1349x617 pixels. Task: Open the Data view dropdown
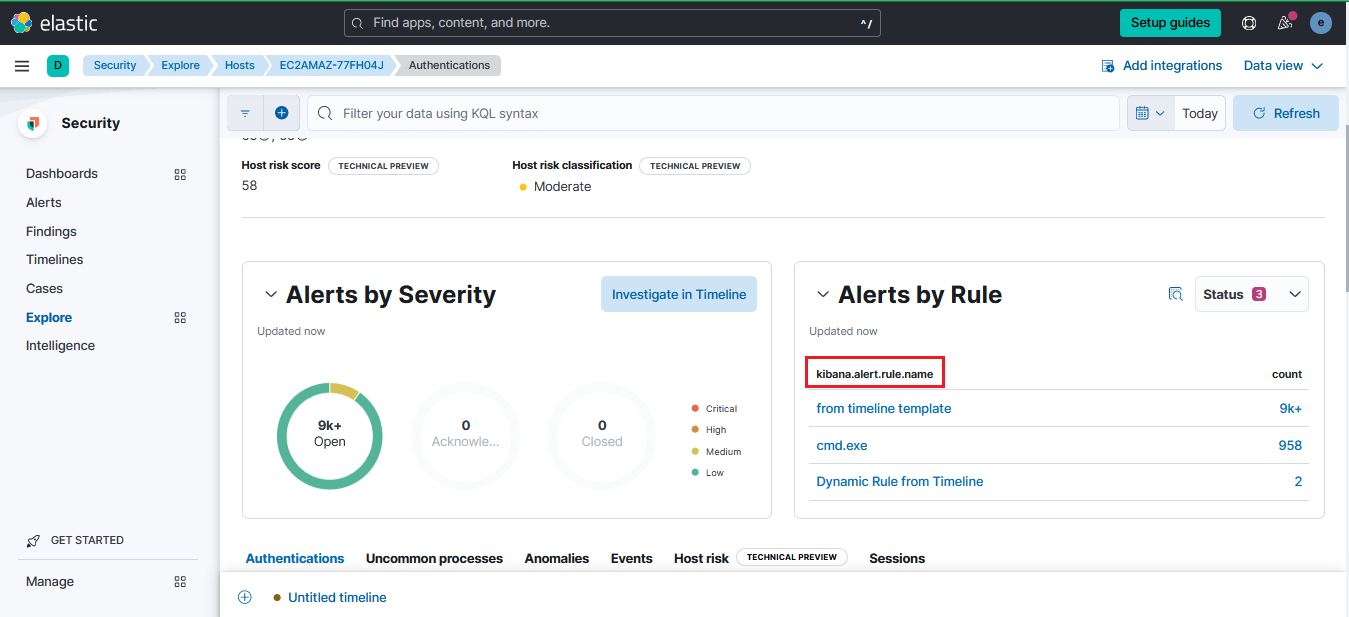click(1283, 65)
